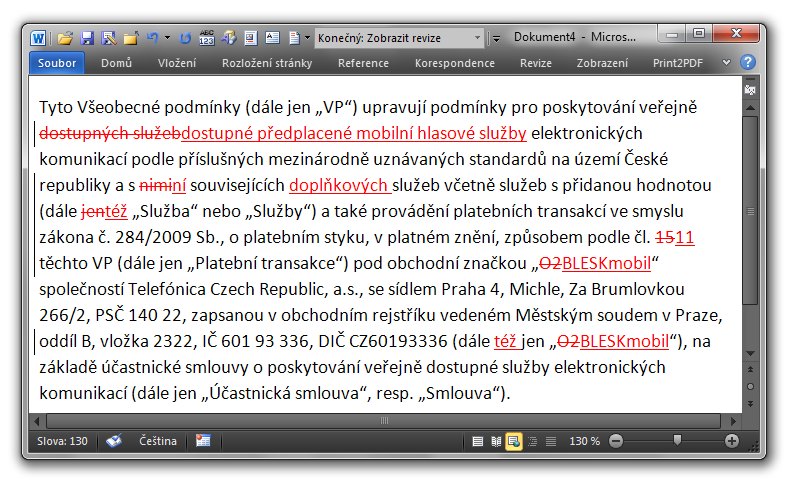Click the word 'Telefónica' in the document
The width and height of the screenshot is (795, 484).
[167, 289]
